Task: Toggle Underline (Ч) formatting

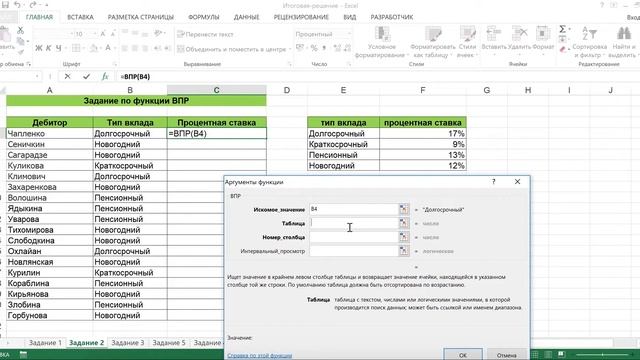Action: coord(58,48)
